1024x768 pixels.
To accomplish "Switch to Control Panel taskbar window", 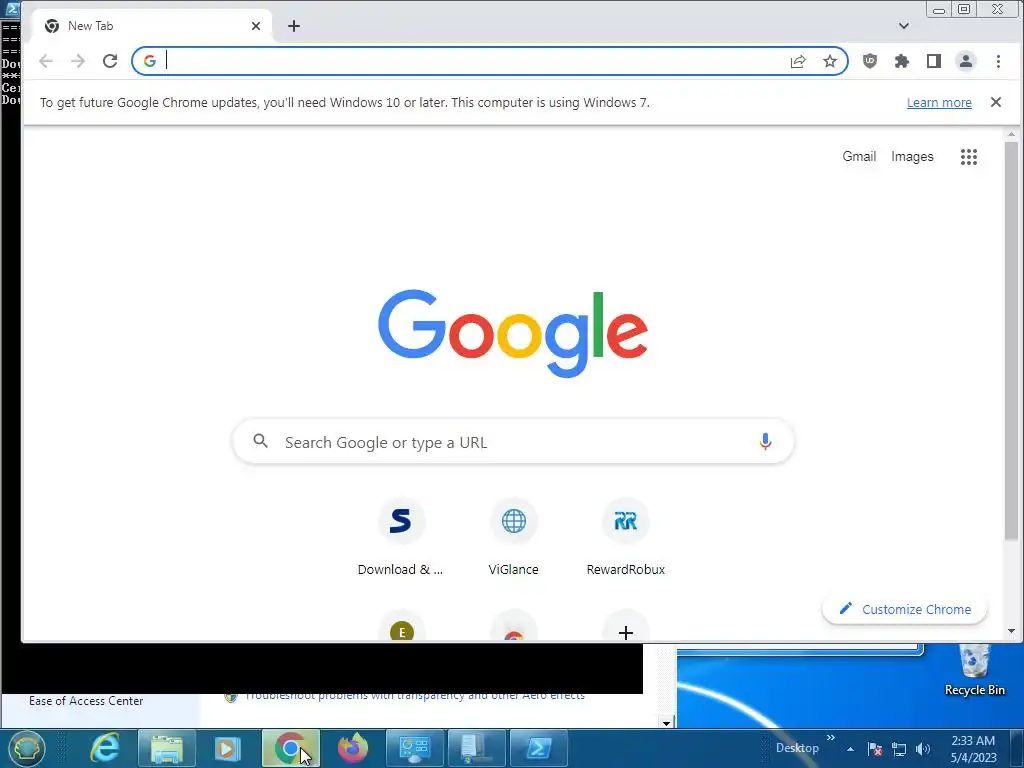I will (x=415, y=748).
